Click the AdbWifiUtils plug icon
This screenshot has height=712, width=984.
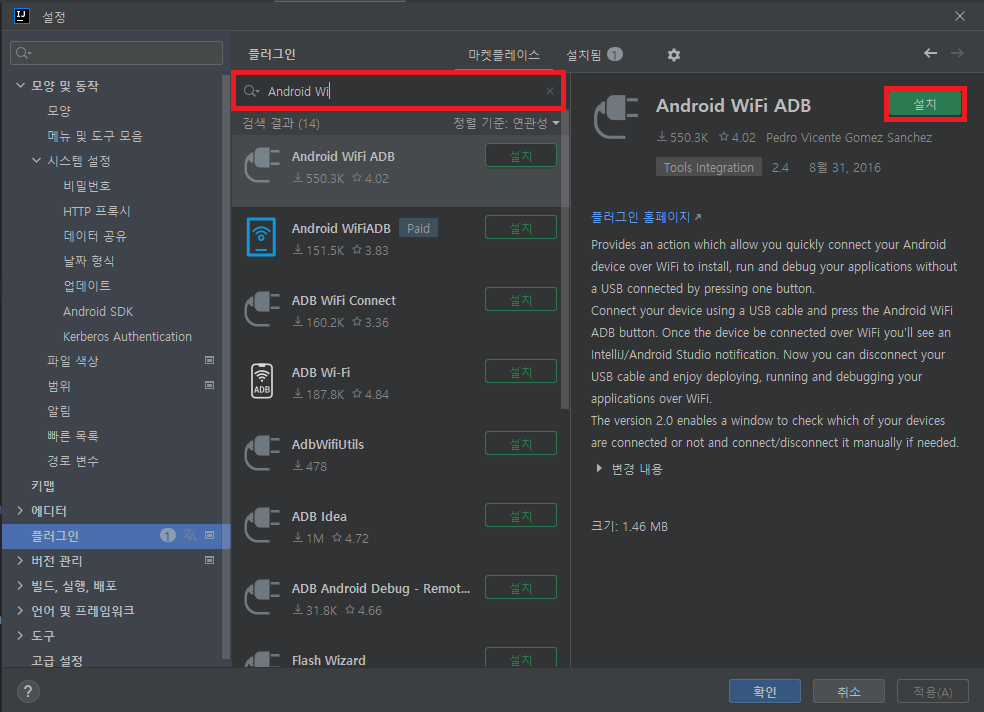[262, 453]
